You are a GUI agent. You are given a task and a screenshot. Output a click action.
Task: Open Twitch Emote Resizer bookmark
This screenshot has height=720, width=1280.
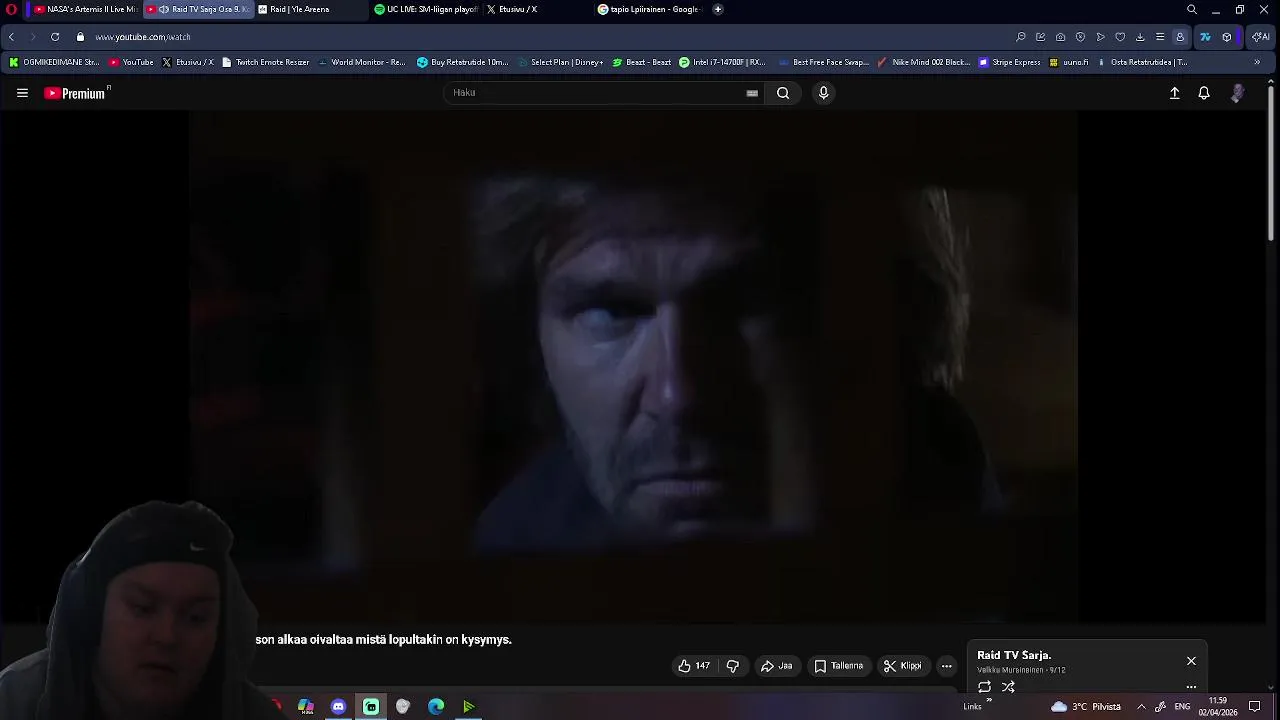pyautogui.click(x=266, y=62)
